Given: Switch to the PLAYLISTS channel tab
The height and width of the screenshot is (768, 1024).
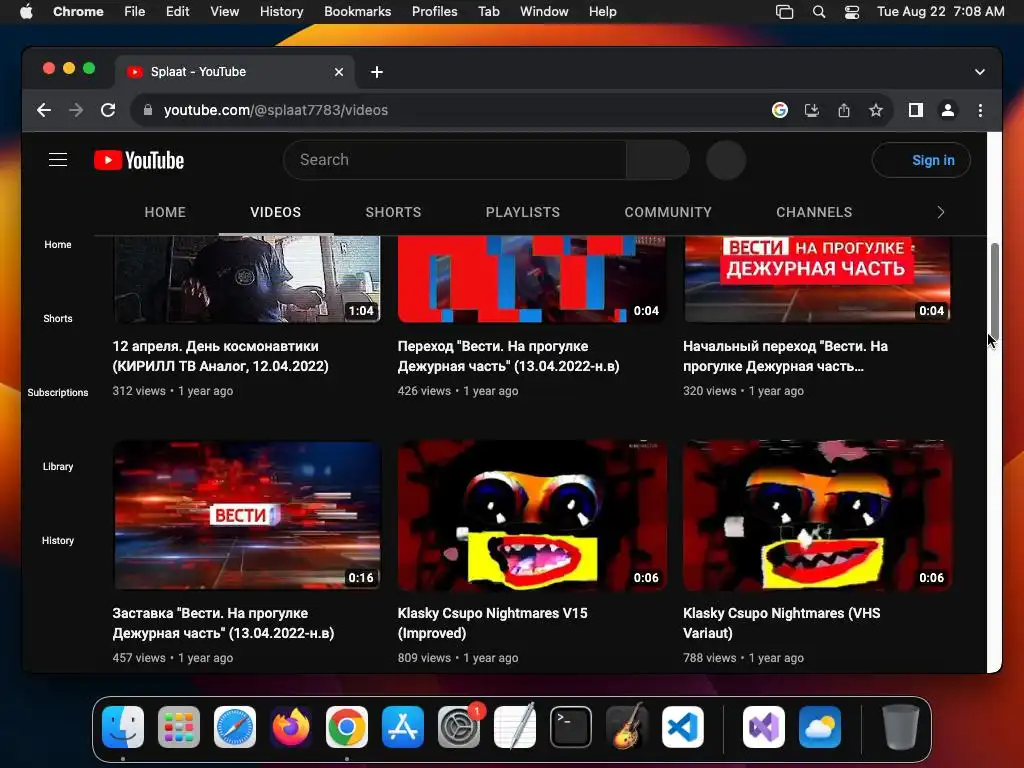Looking at the screenshot, I should 522,212.
